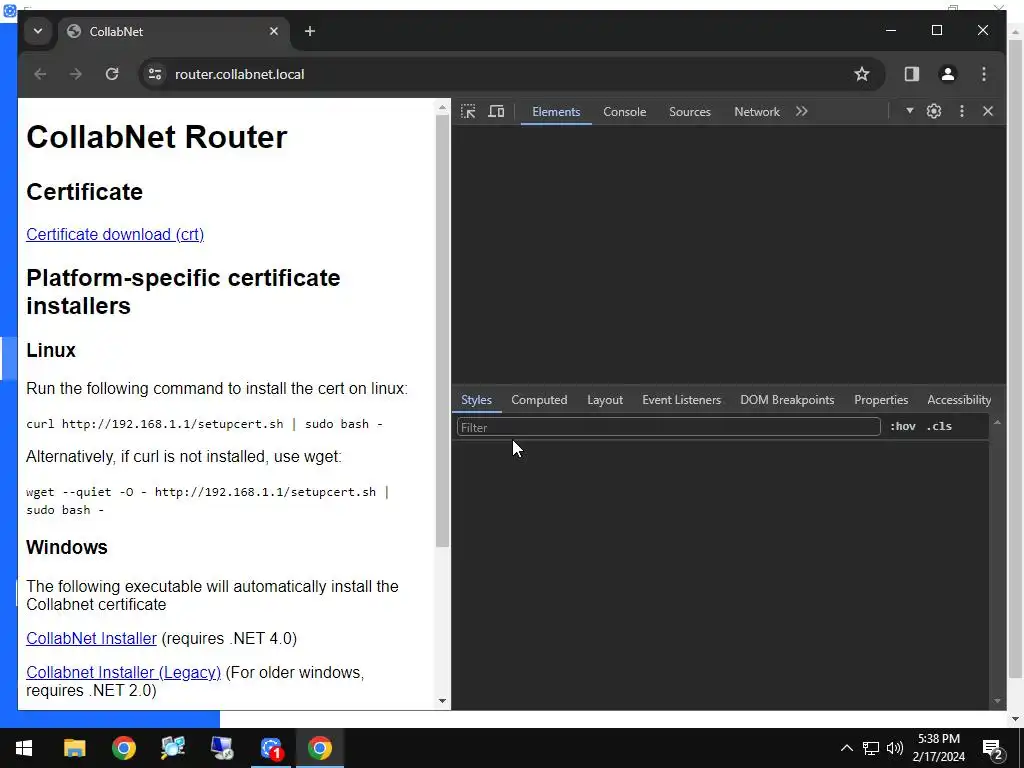
Task: Open the volume speaker tray icon
Action: [x=895, y=748]
